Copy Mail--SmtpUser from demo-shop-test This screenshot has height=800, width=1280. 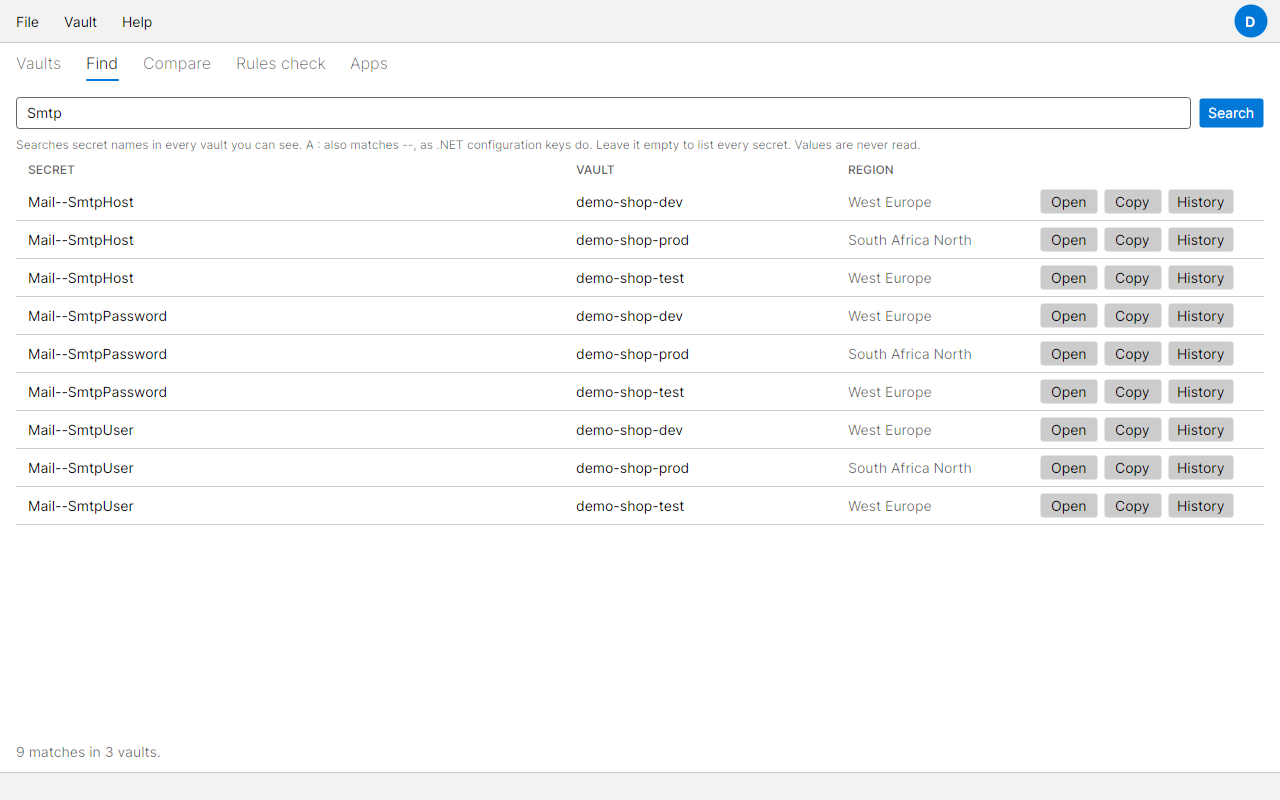pos(1132,506)
